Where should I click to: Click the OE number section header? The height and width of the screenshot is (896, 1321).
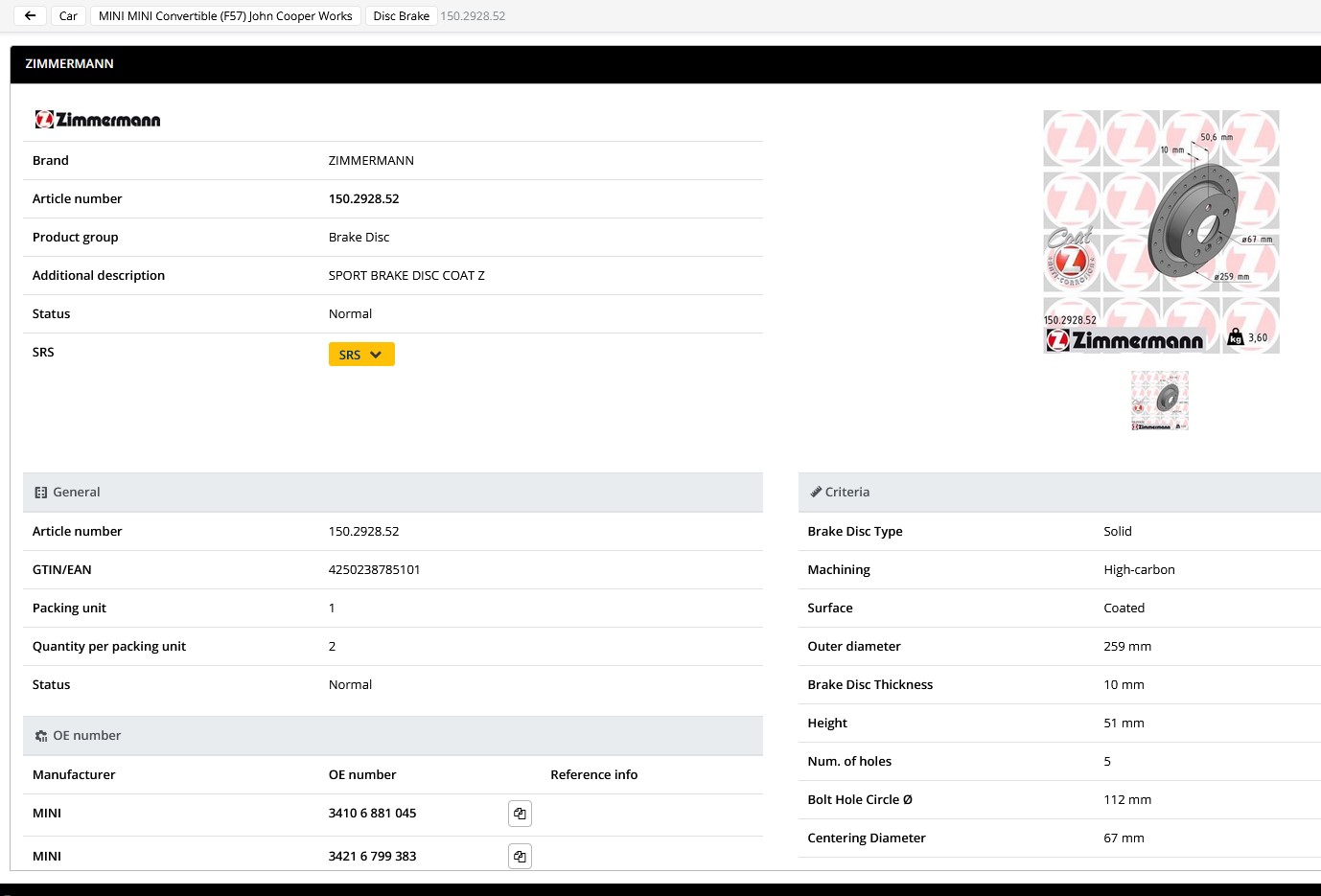(x=393, y=736)
